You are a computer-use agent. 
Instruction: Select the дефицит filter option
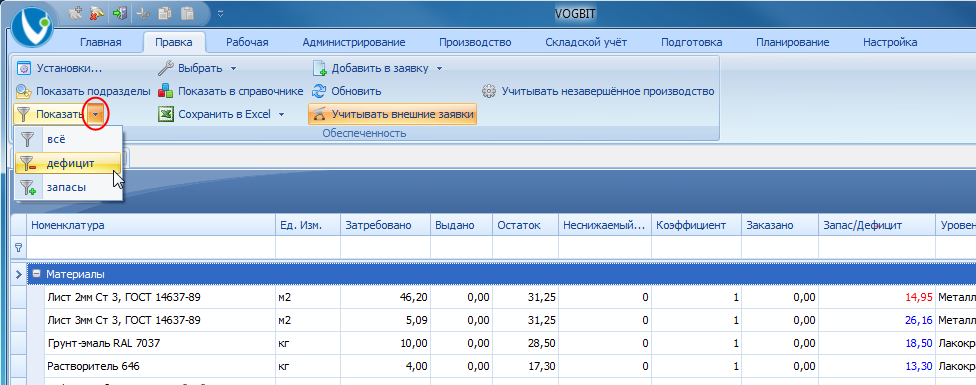click(x=68, y=163)
